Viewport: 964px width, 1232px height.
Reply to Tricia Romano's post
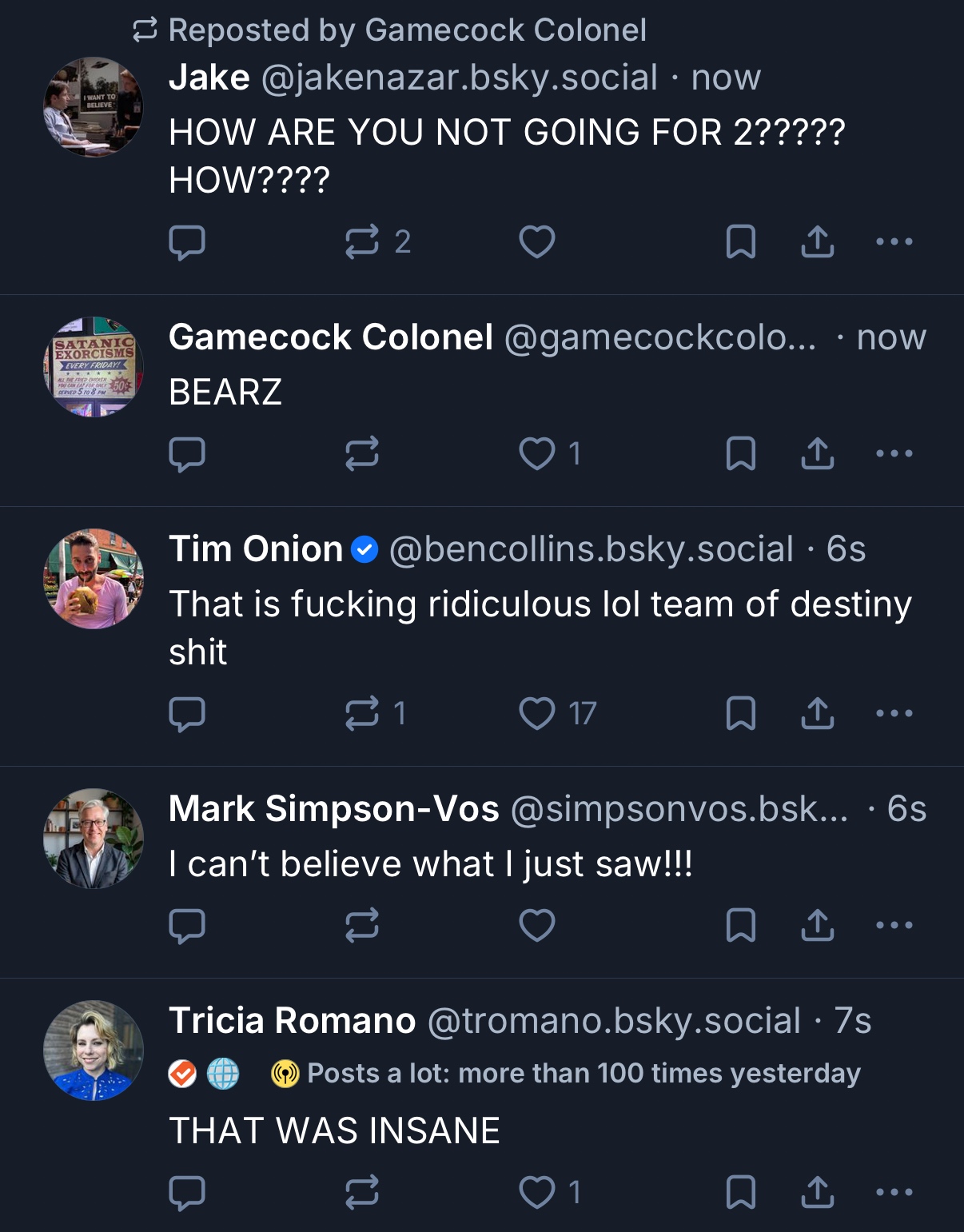click(187, 1192)
